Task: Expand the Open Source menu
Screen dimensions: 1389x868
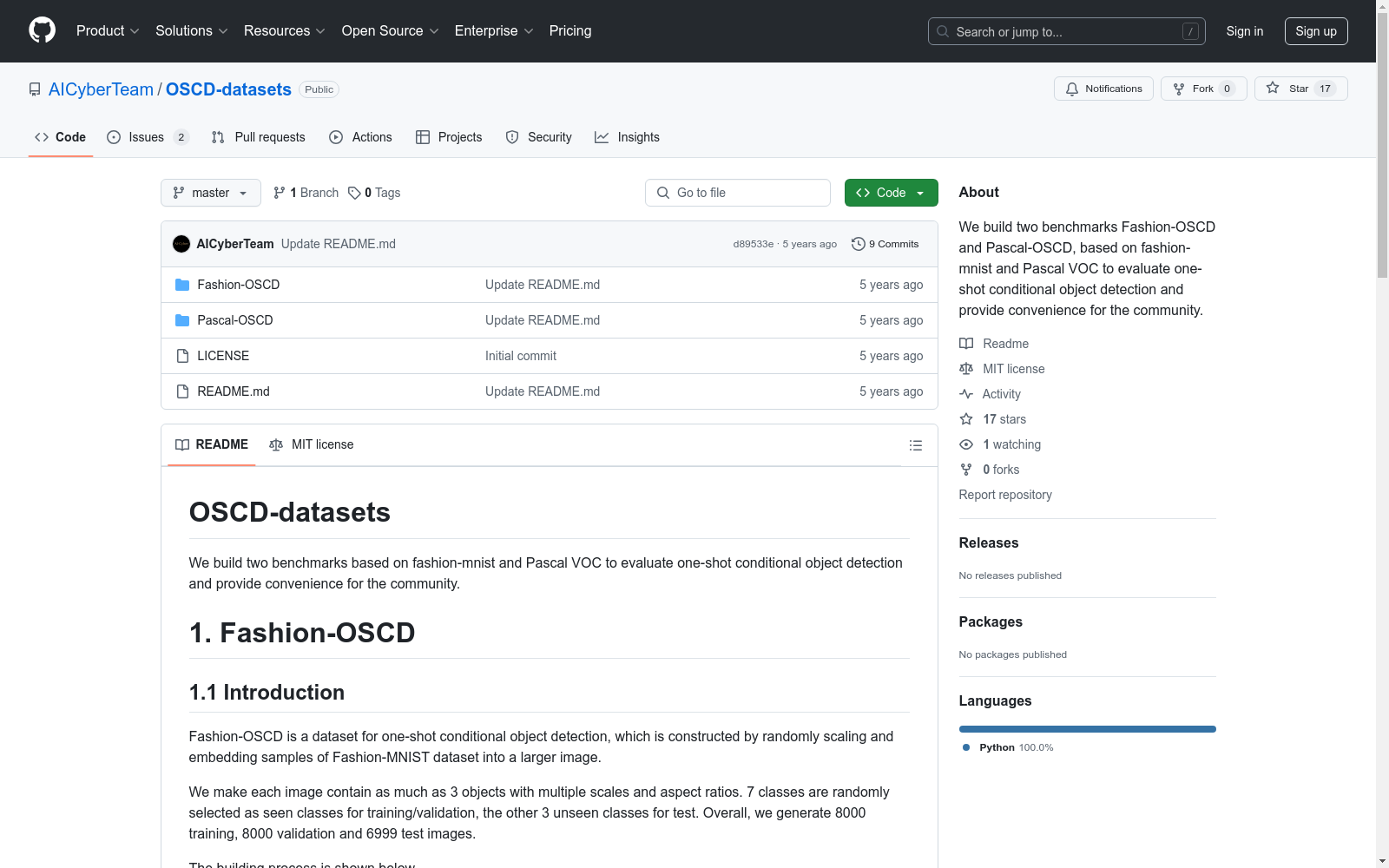Action: [x=391, y=31]
